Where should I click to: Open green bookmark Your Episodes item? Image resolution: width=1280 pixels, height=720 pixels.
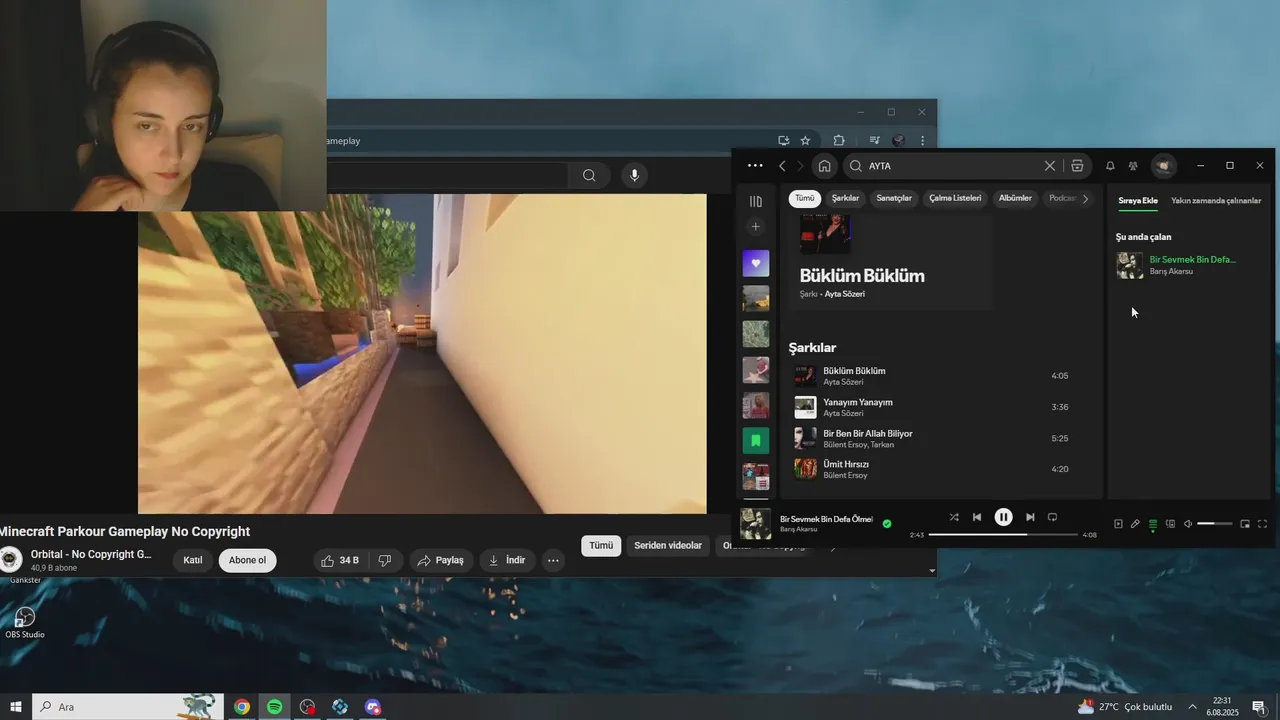[x=756, y=440]
